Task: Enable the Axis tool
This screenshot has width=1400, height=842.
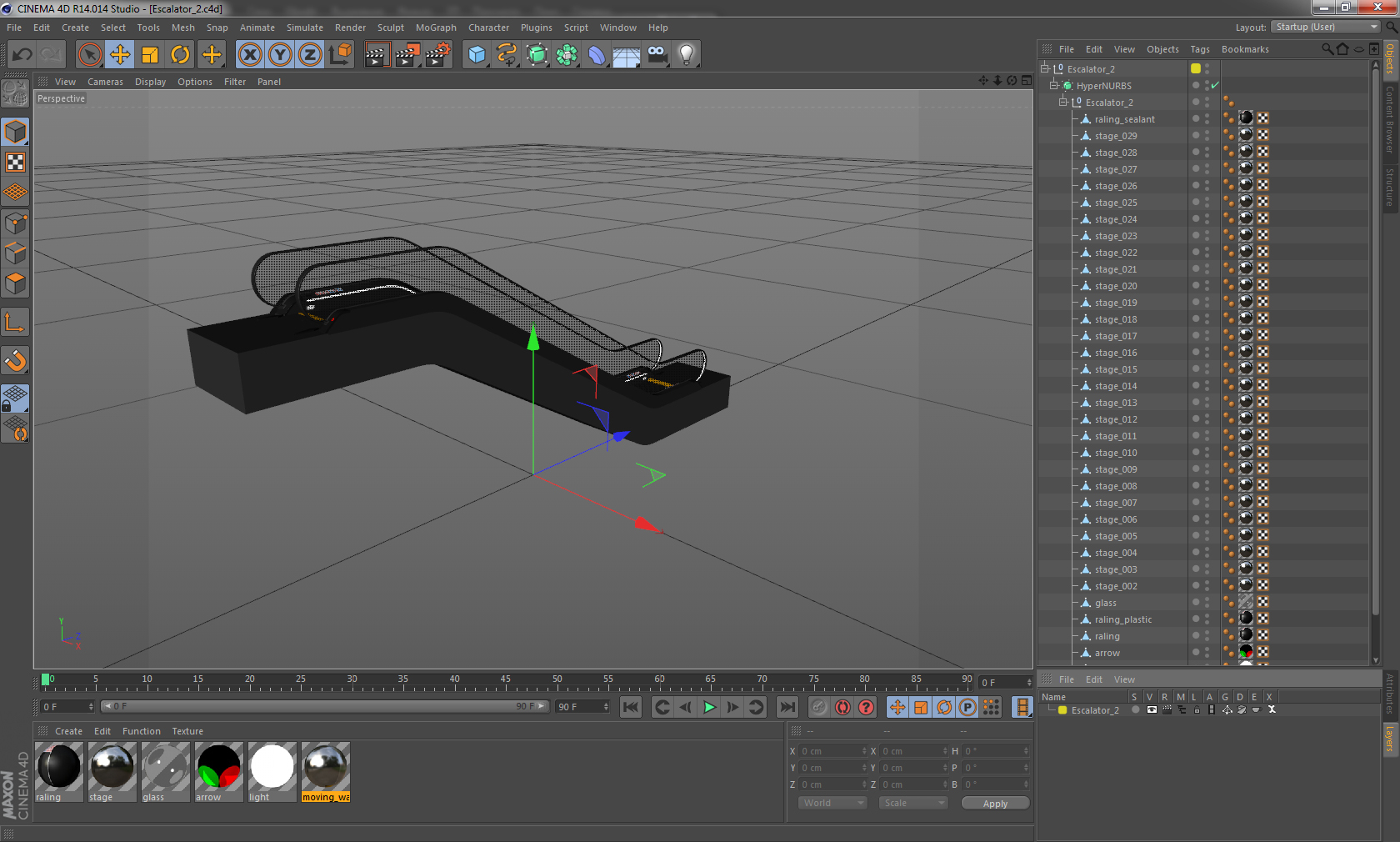Action: pyautogui.click(x=16, y=322)
